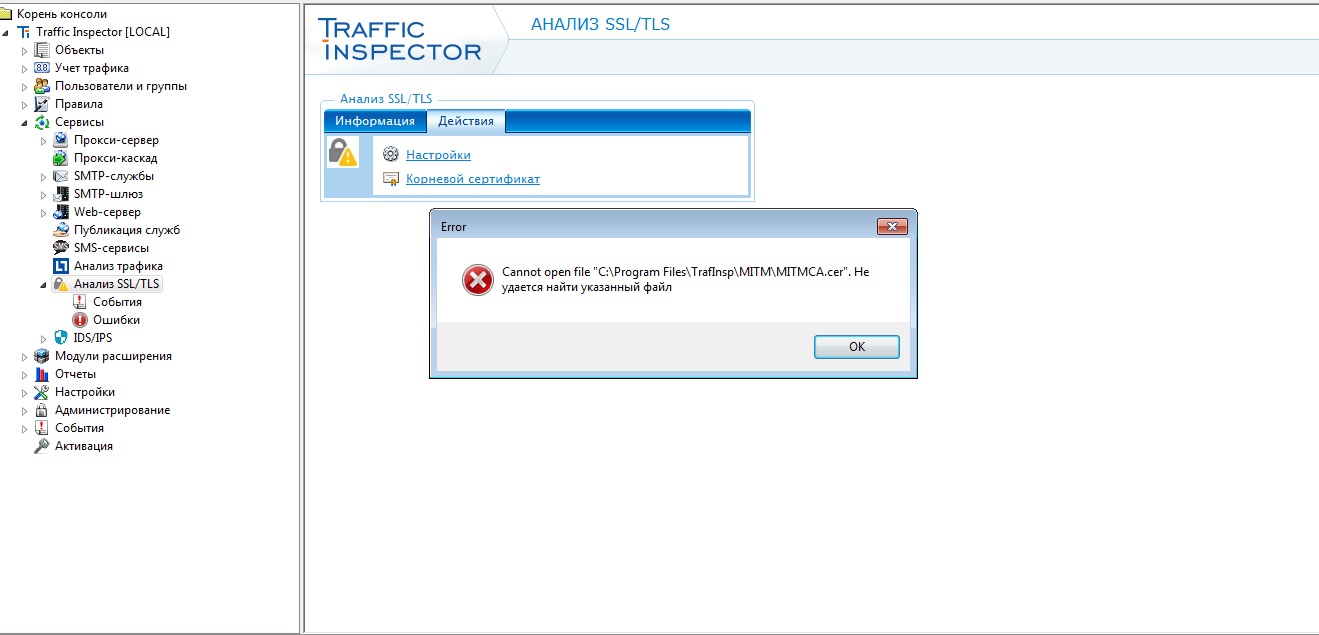
Task: Click the SMS-сервисы icon
Action: pos(61,248)
